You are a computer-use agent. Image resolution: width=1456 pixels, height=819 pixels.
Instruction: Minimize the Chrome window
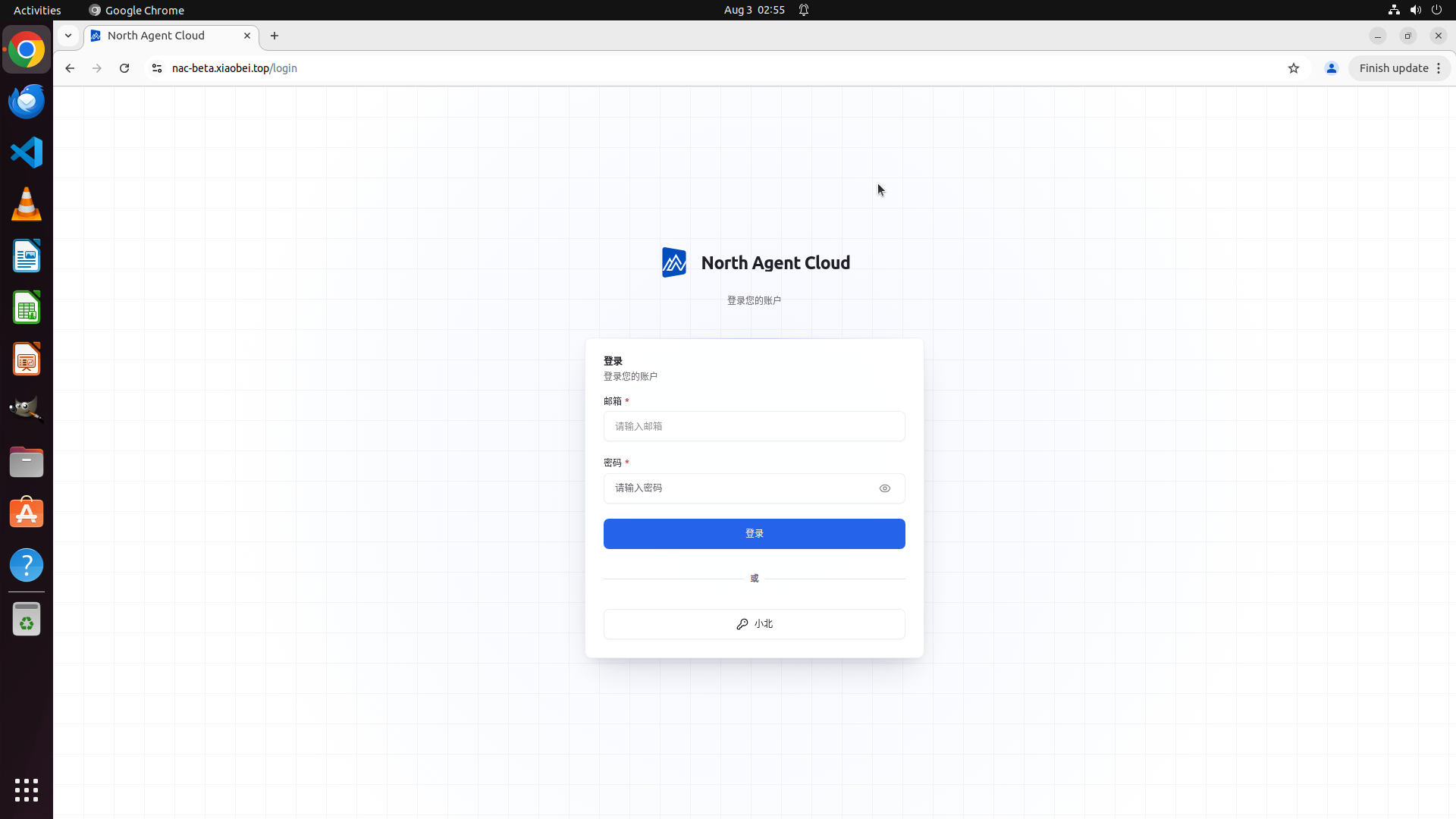click(x=1378, y=36)
